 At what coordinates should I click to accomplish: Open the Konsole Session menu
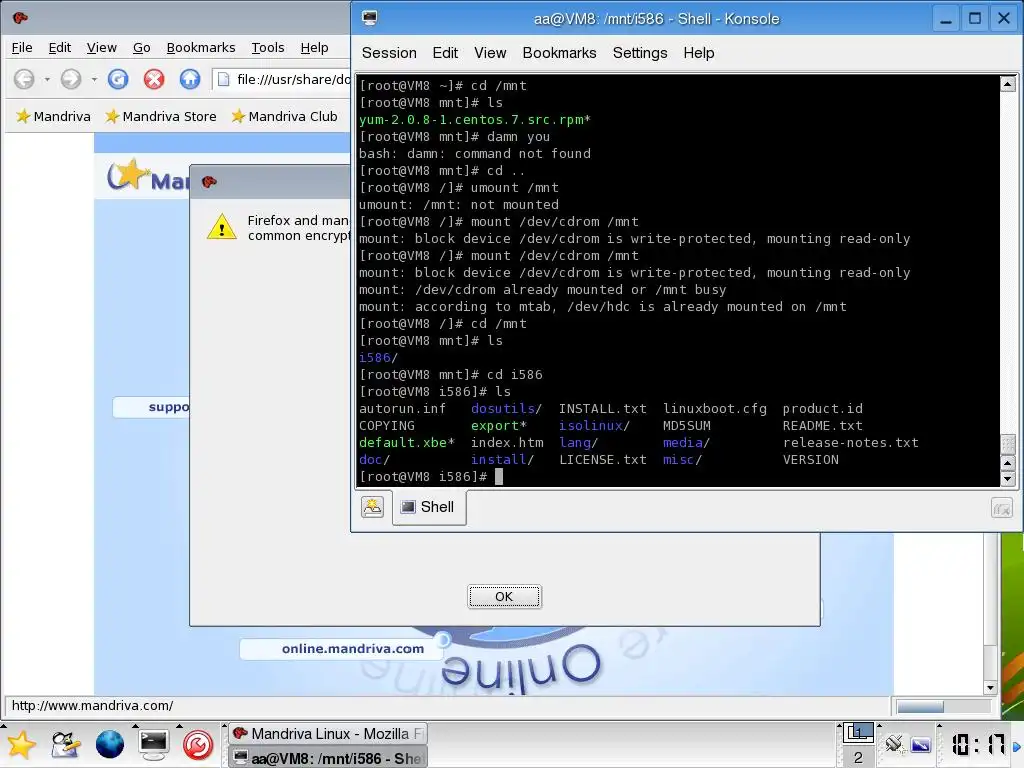[x=389, y=53]
